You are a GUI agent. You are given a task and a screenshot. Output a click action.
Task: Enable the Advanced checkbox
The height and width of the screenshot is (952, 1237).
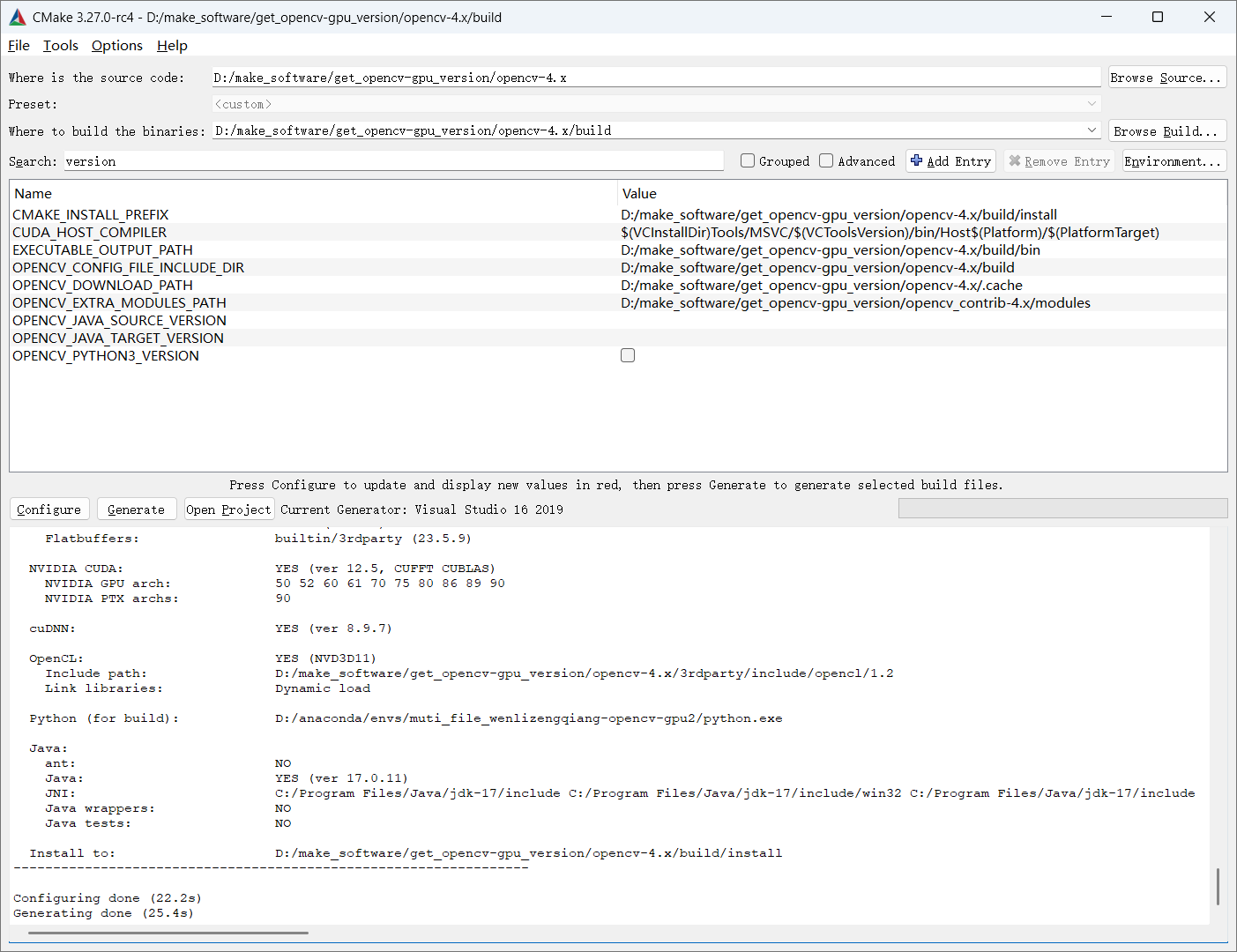(x=826, y=160)
